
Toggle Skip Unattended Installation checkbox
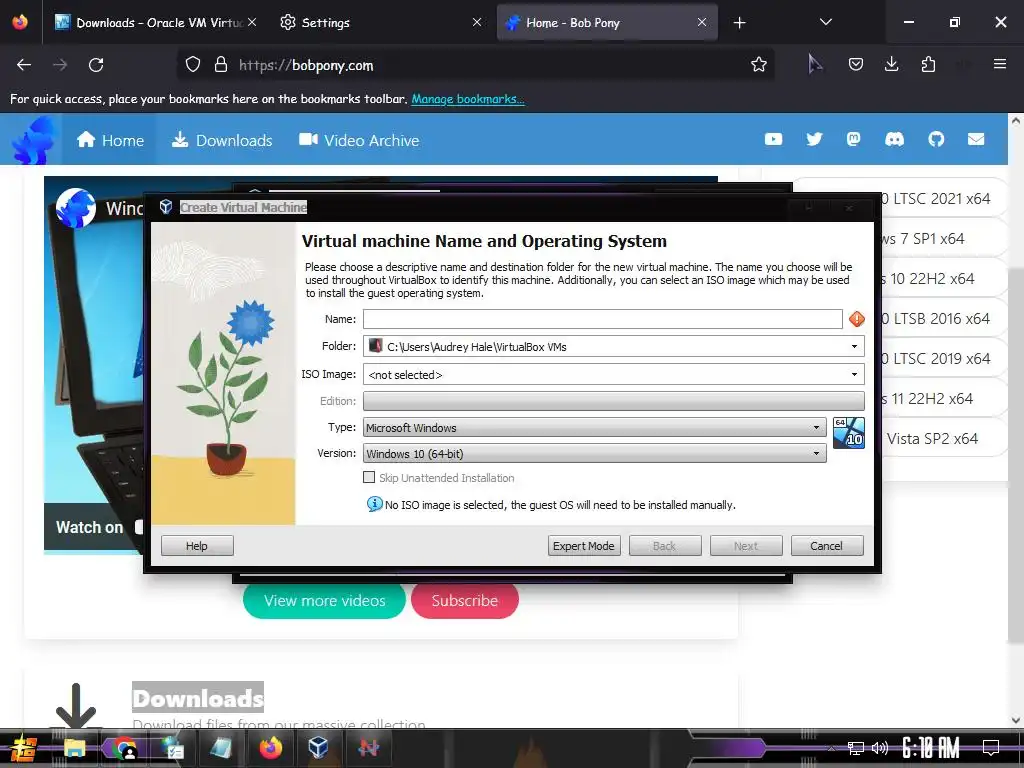pyautogui.click(x=369, y=477)
